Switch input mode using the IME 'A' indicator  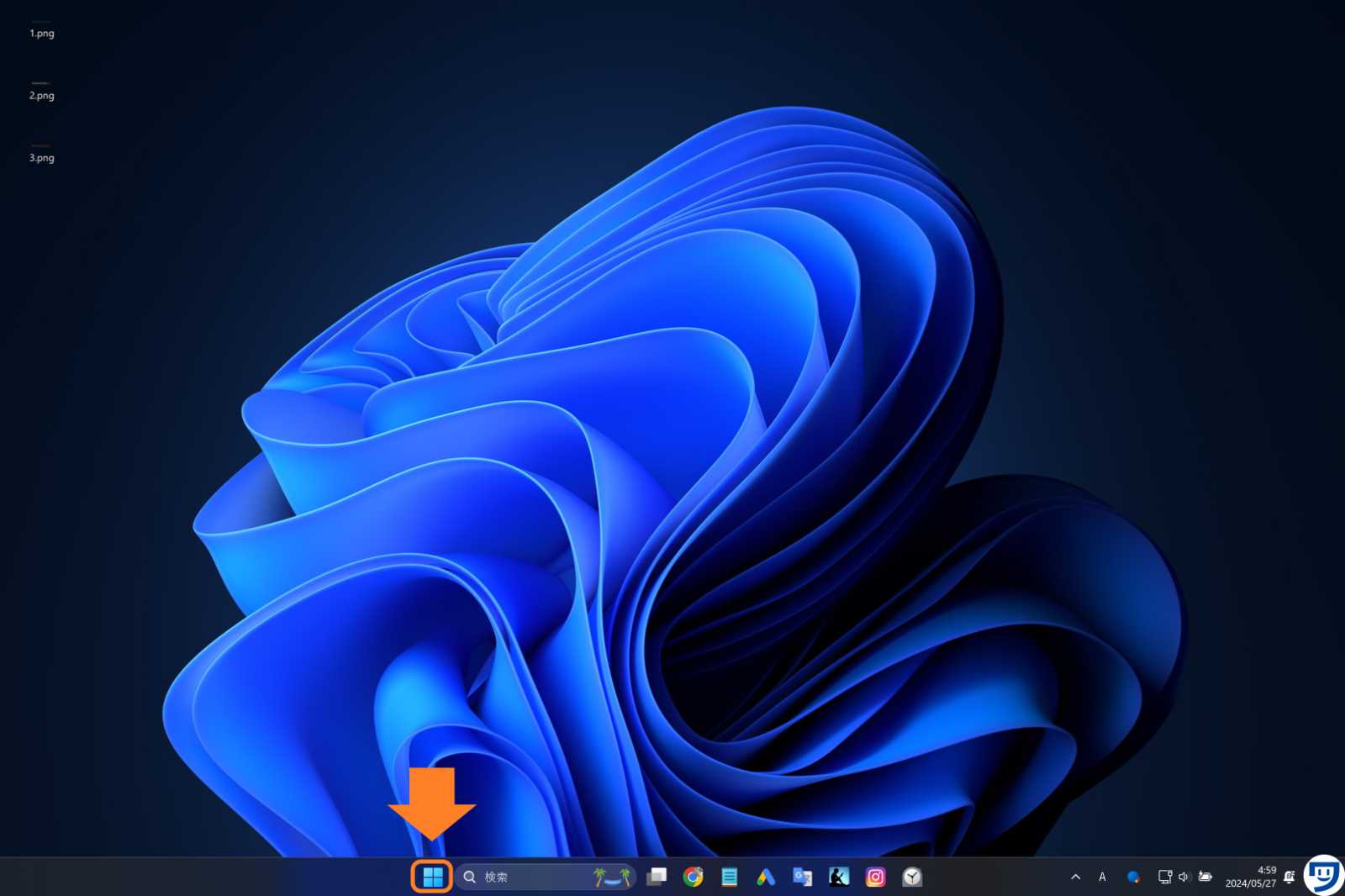1102,877
